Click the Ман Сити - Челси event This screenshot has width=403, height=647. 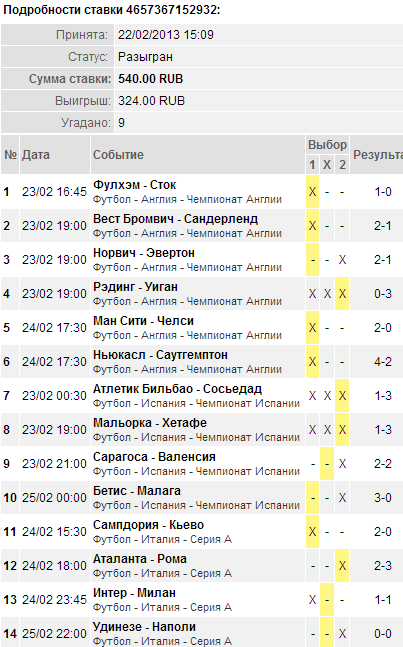coord(143,321)
